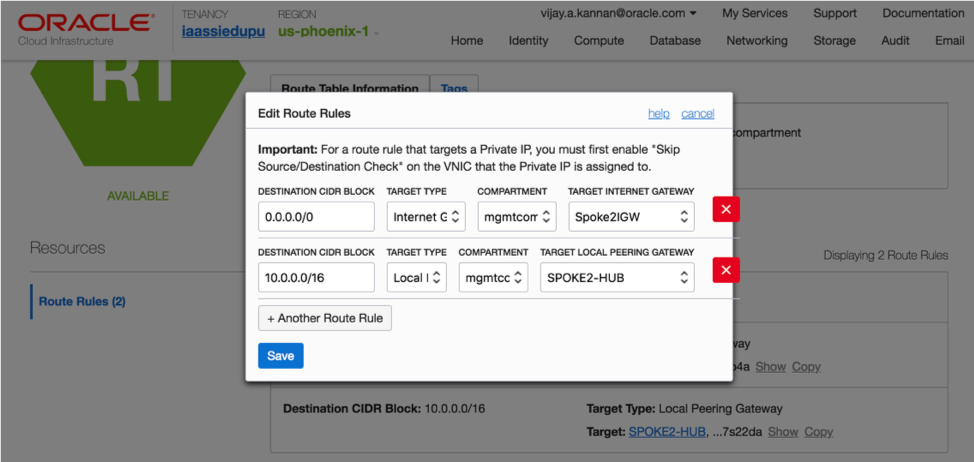Save the route rules
The height and width of the screenshot is (462, 974).
click(280, 356)
